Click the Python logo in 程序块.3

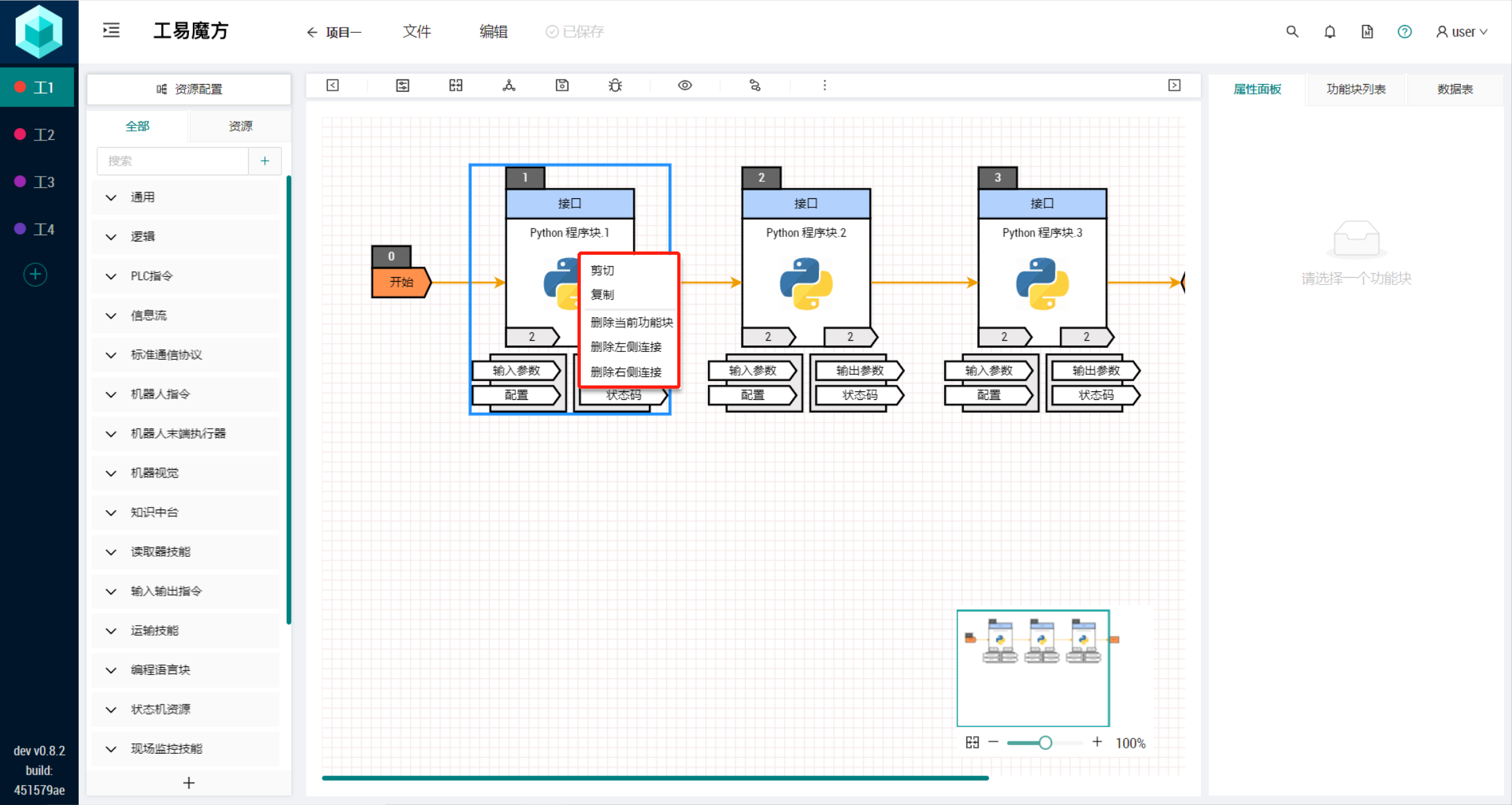[x=1042, y=284]
